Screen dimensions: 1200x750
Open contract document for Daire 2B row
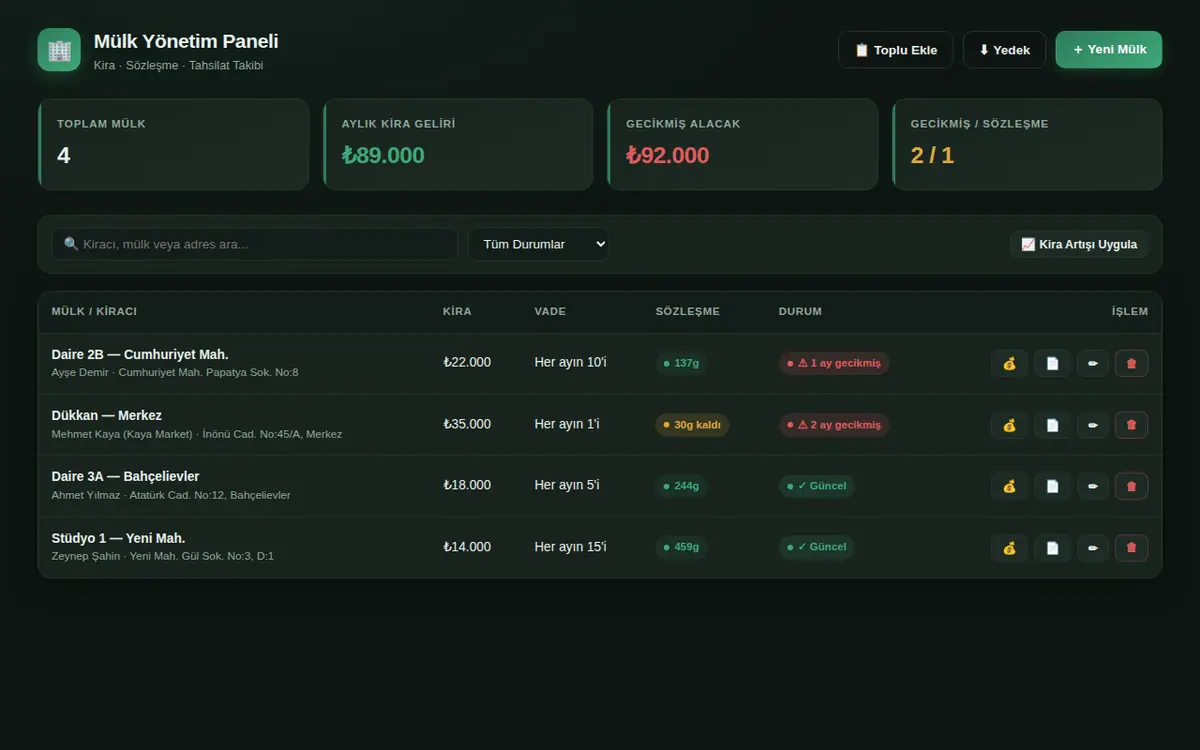pyautogui.click(x=1052, y=363)
